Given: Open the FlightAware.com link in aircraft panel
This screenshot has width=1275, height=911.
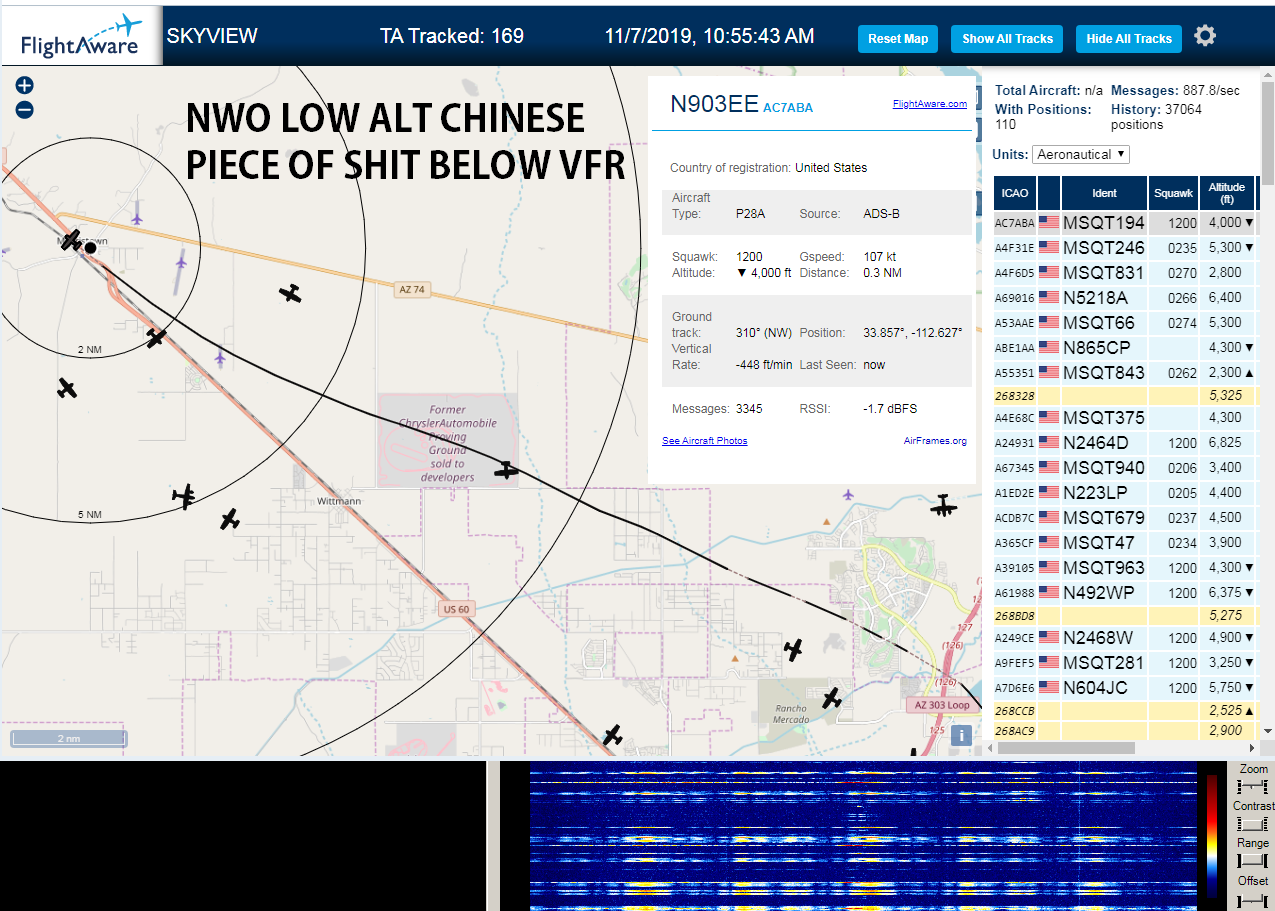Looking at the screenshot, I should point(929,103).
